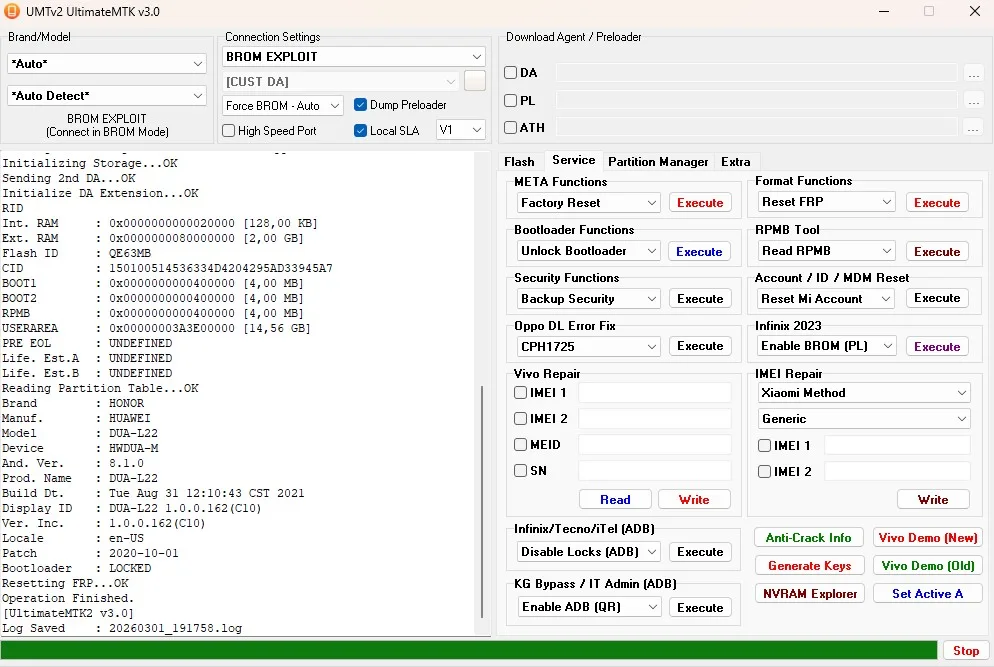Click the log panel vertical scrollbar

coord(482,501)
